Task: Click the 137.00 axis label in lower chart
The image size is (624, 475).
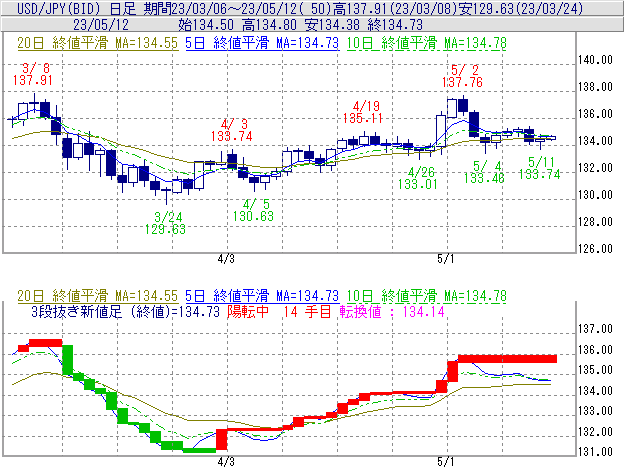Action: [x=595, y=329]
